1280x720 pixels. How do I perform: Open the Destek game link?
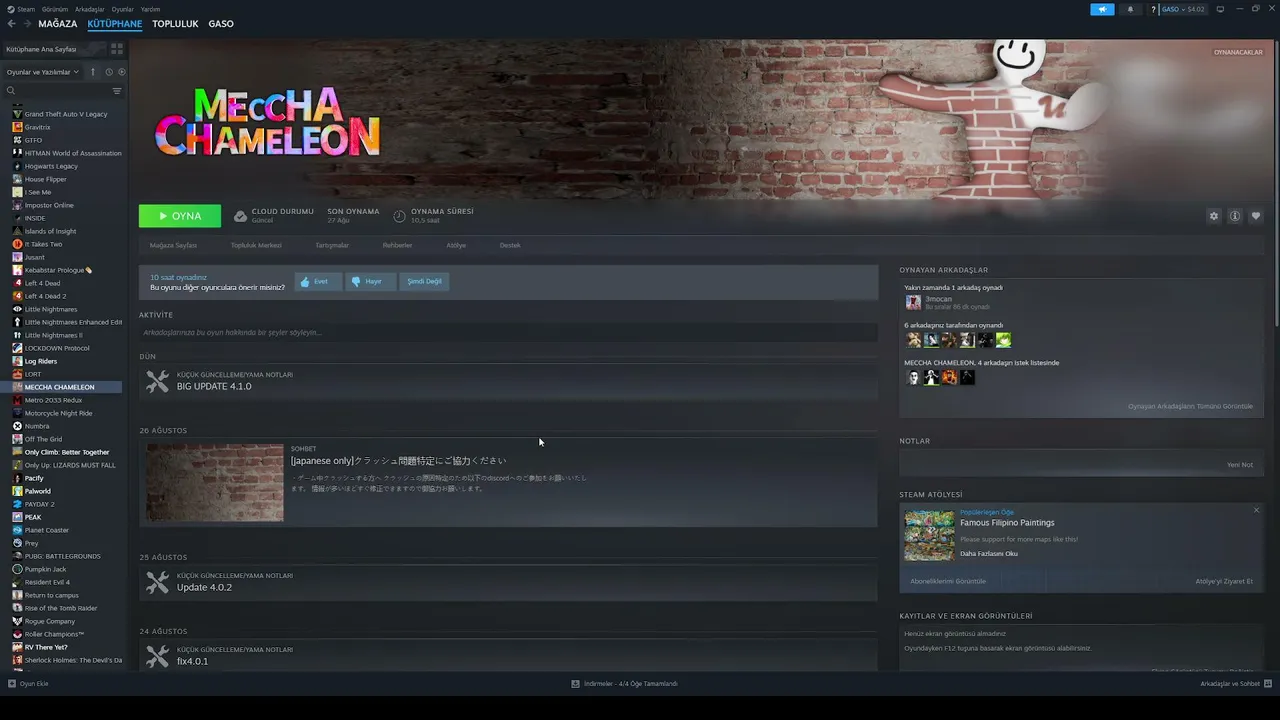pyautogui.click(x=510, y=245)
